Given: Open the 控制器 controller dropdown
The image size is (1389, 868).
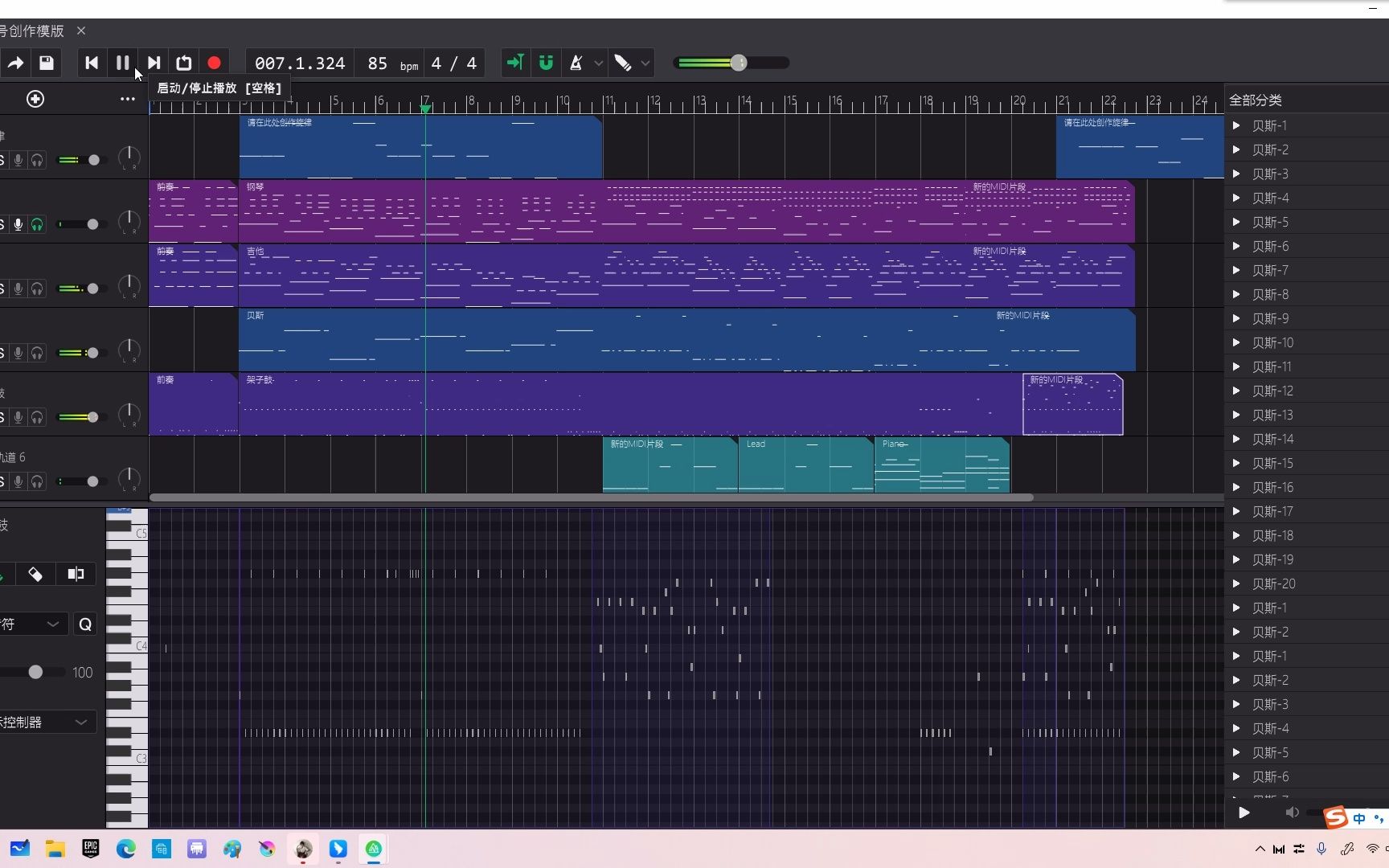Looking at the screenshot, I should (x=47, y=722).
